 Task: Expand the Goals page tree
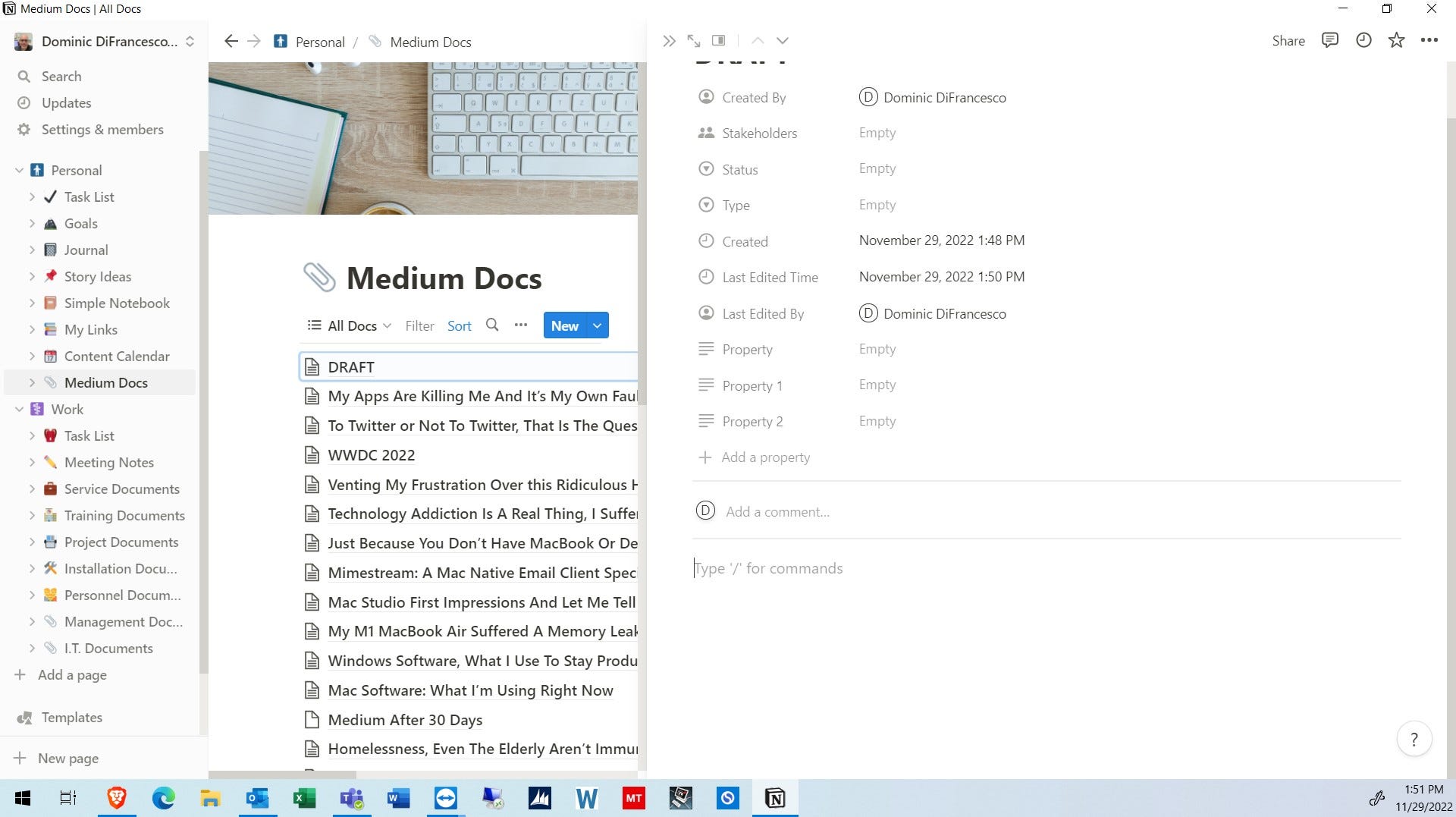[x=32, y=224]
